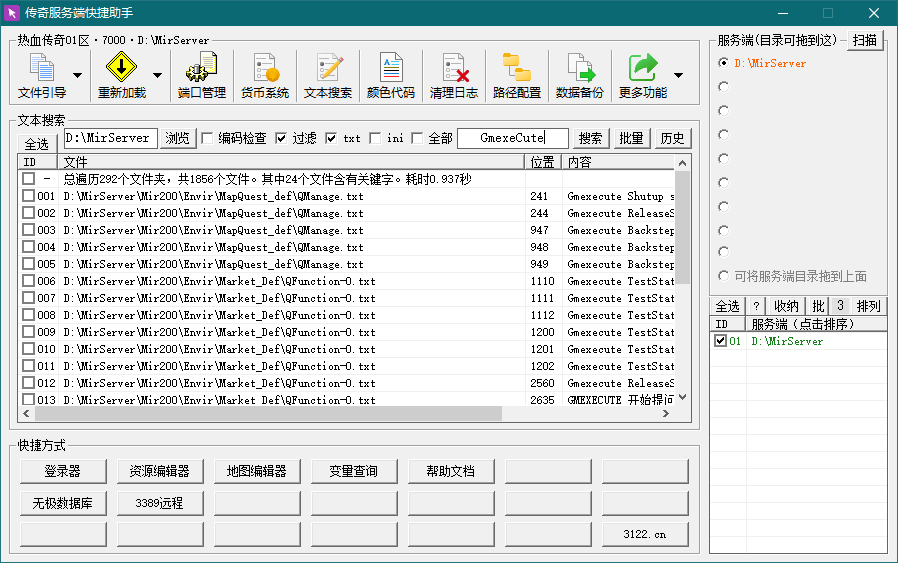Image resolution: width=898 pixels, height=563 pixels.
Task: Click the 搜索 search button
Action: click(x=591, y=138)
